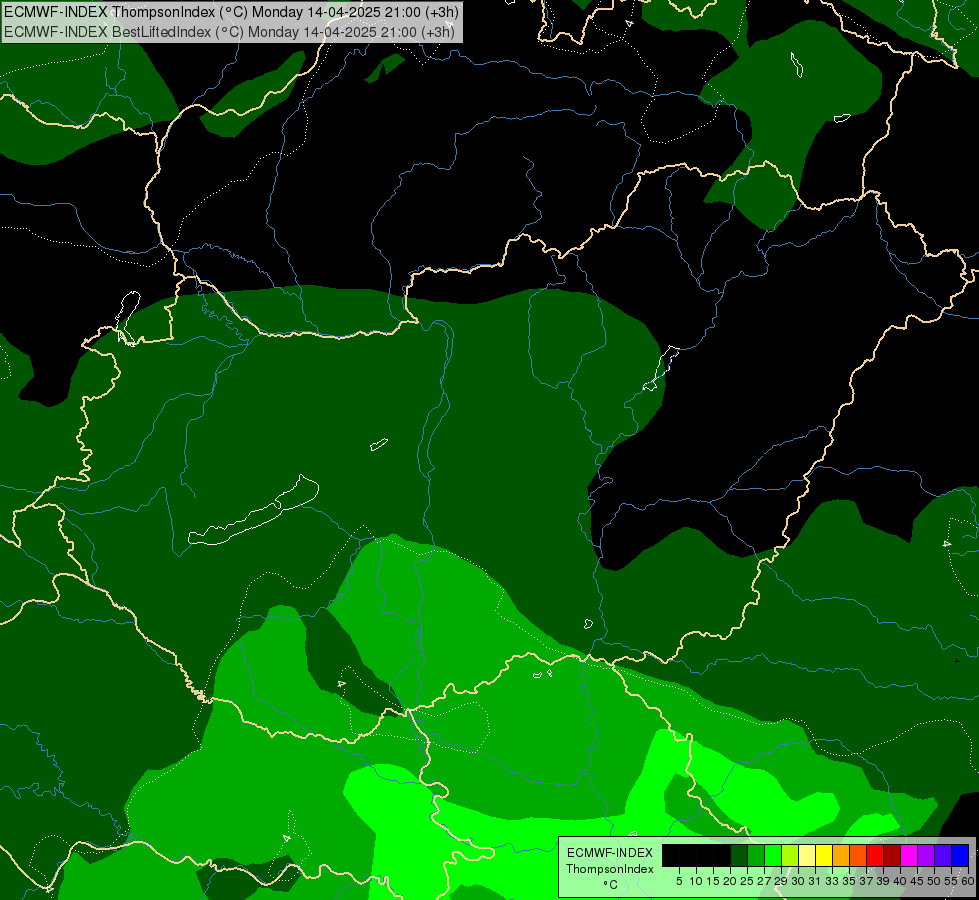Click the legend label ThompsonIndex
The image size is (979, 900).
[x=609, y=869]
